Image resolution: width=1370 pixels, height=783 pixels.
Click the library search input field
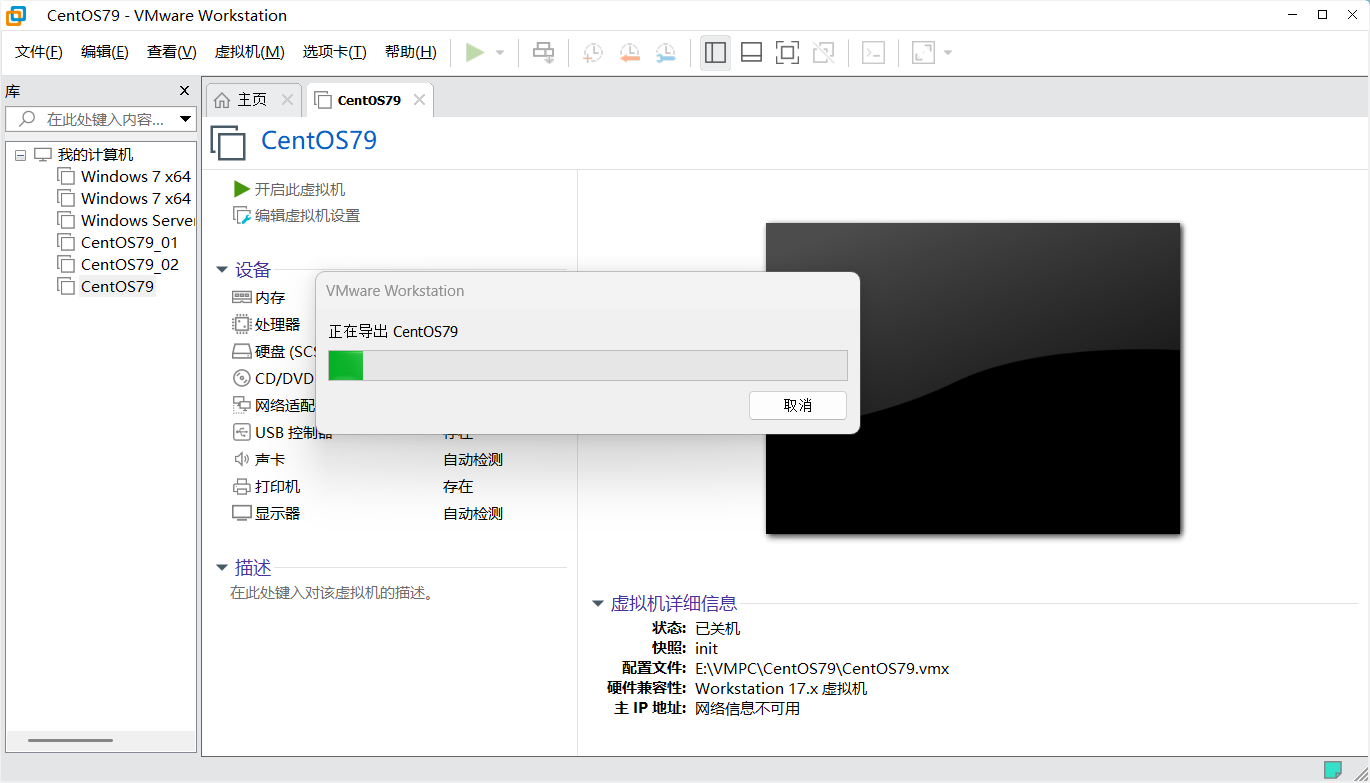[x=94, y=119]
